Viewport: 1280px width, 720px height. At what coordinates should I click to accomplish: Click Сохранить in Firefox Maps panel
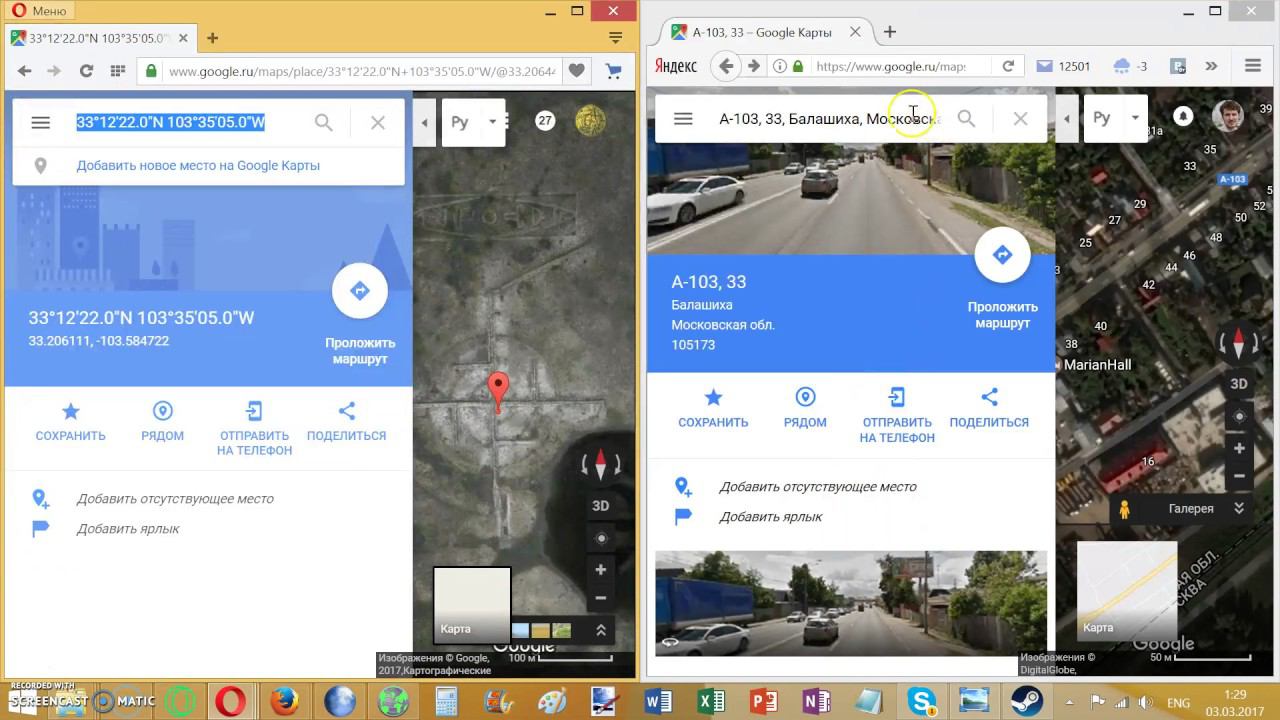point(713,408)
